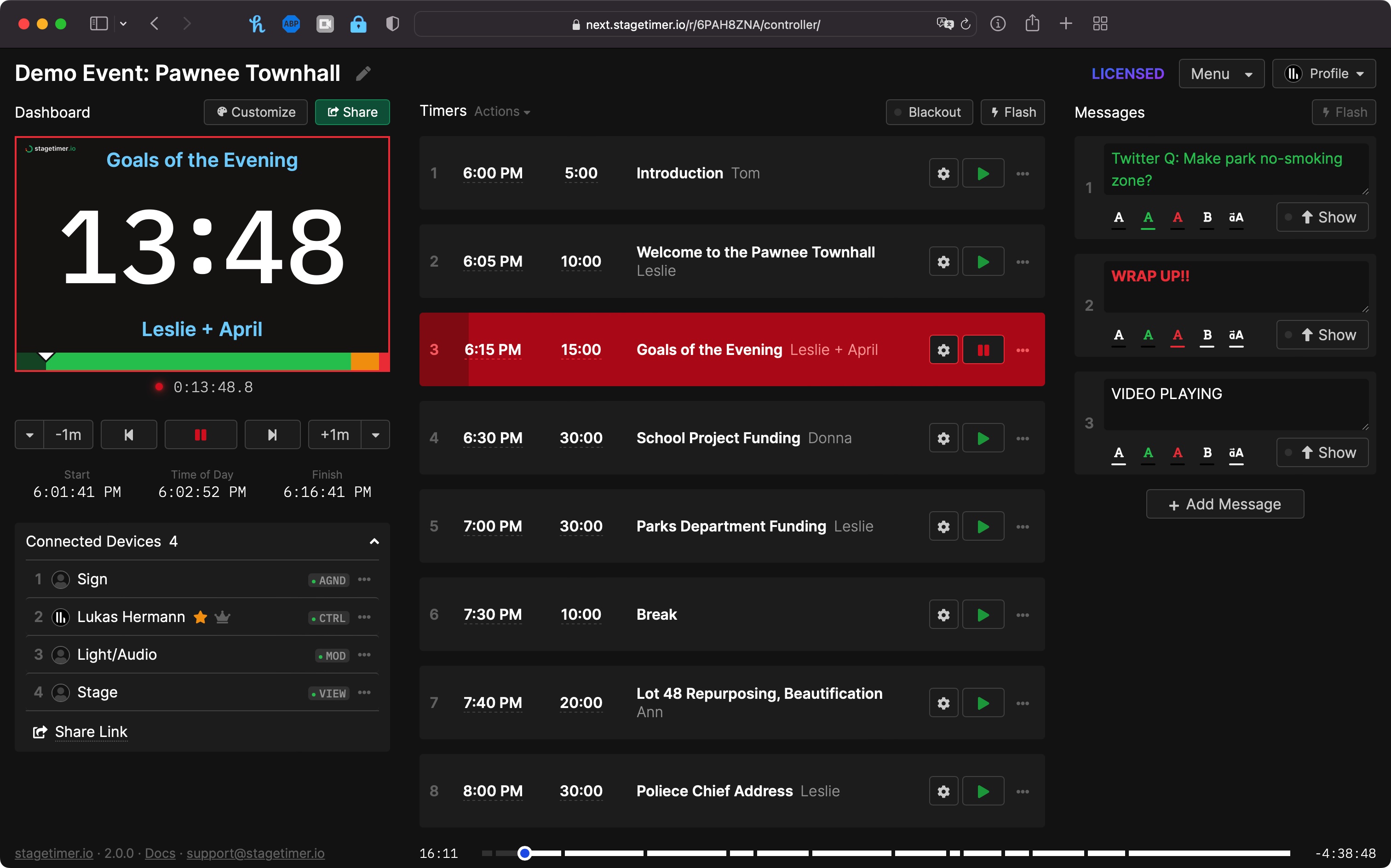Open more options for Goals of the Evening
1391x868 pixels.
click(x=1022, y=349)
